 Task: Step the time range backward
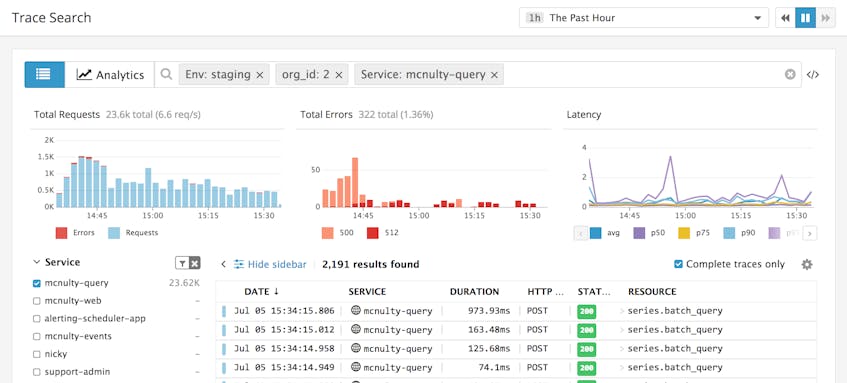tap(785, 18)
